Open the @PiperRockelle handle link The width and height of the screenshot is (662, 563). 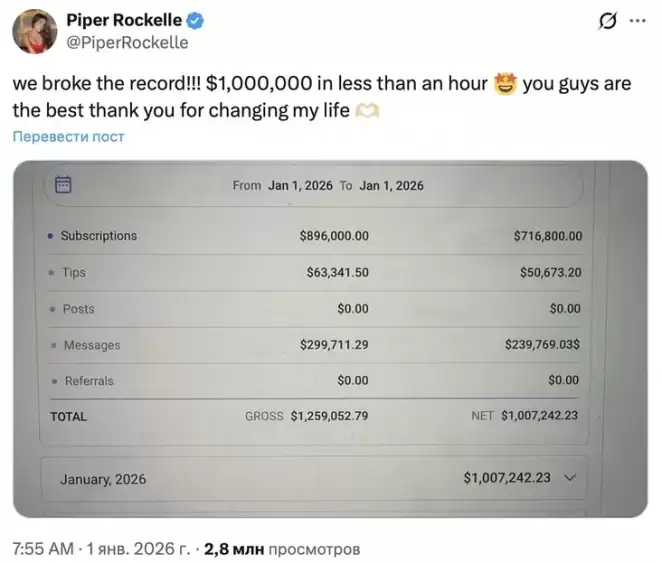pyautogui.click(x=127, y=43)
